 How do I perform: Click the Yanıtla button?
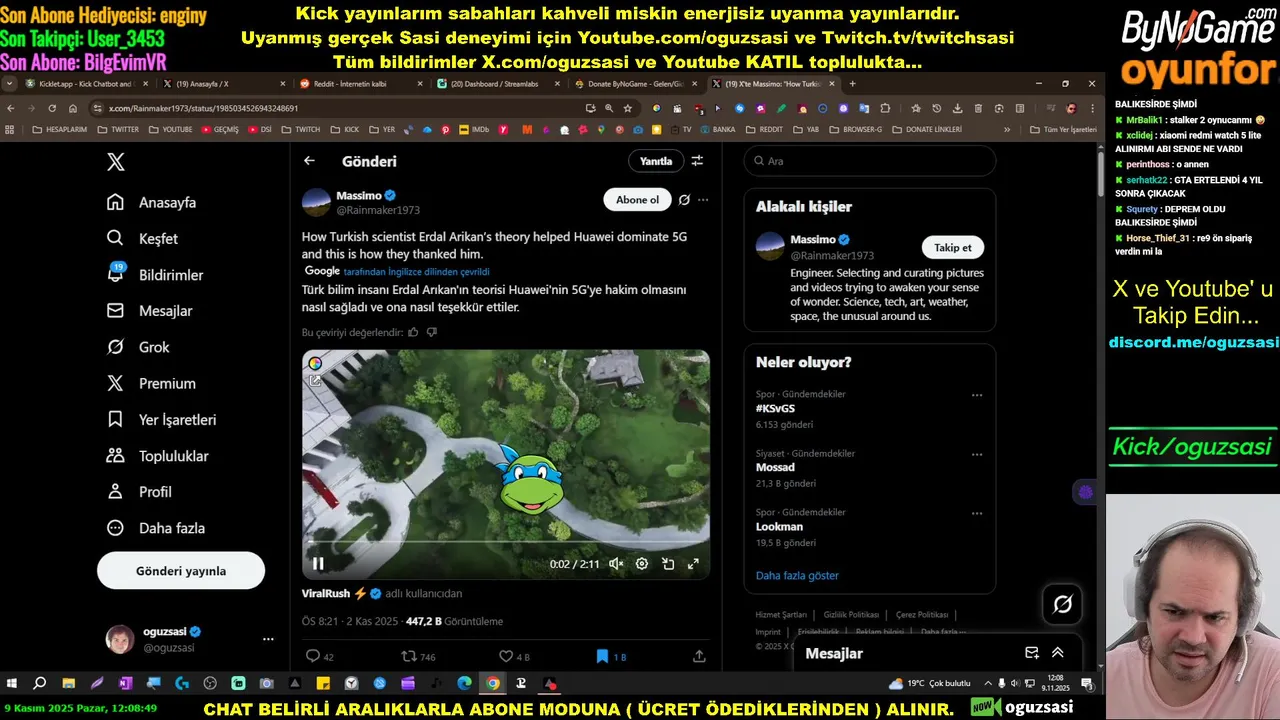tap(656, 161)
